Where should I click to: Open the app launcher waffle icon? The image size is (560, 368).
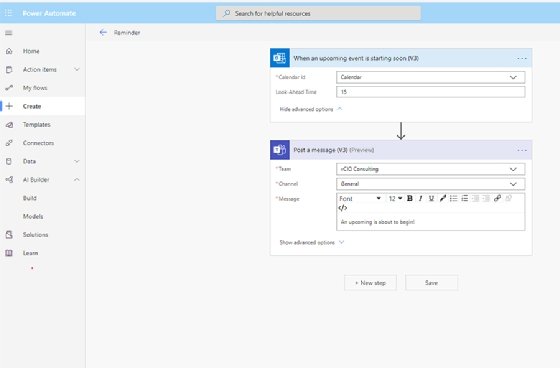[9, 13]
